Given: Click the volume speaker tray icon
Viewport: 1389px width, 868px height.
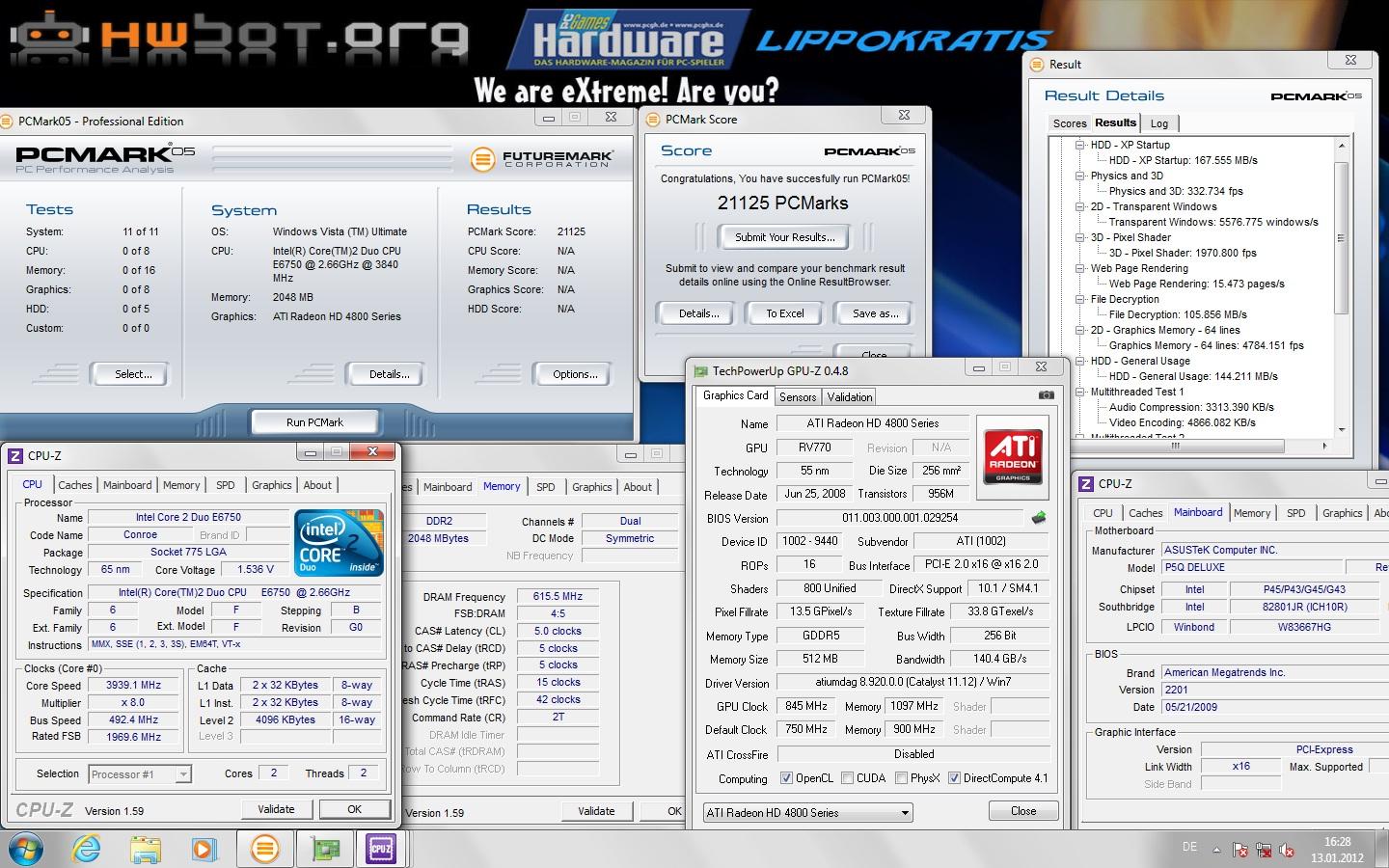Looking at the screenshot, I should 1286,850.
